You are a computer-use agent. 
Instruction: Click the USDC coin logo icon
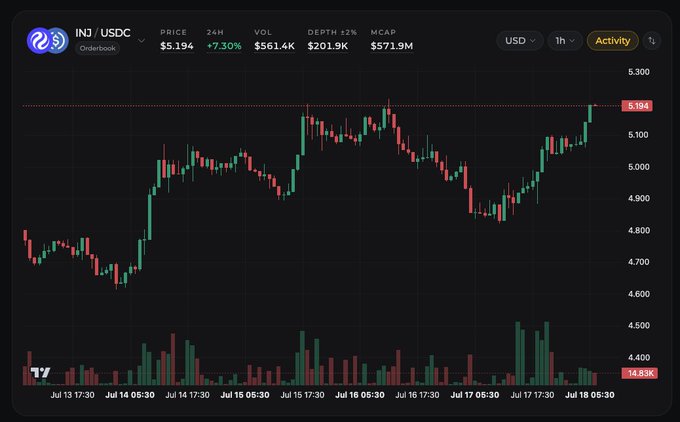(59, 40)
